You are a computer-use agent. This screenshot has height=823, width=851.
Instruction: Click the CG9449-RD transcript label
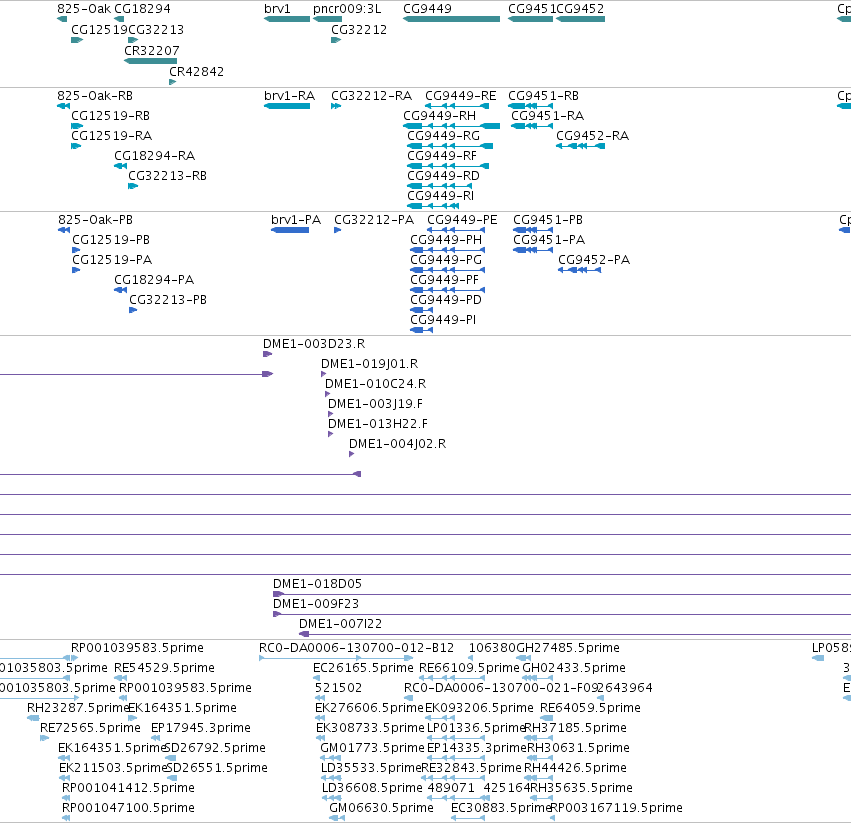coord(443,176)
